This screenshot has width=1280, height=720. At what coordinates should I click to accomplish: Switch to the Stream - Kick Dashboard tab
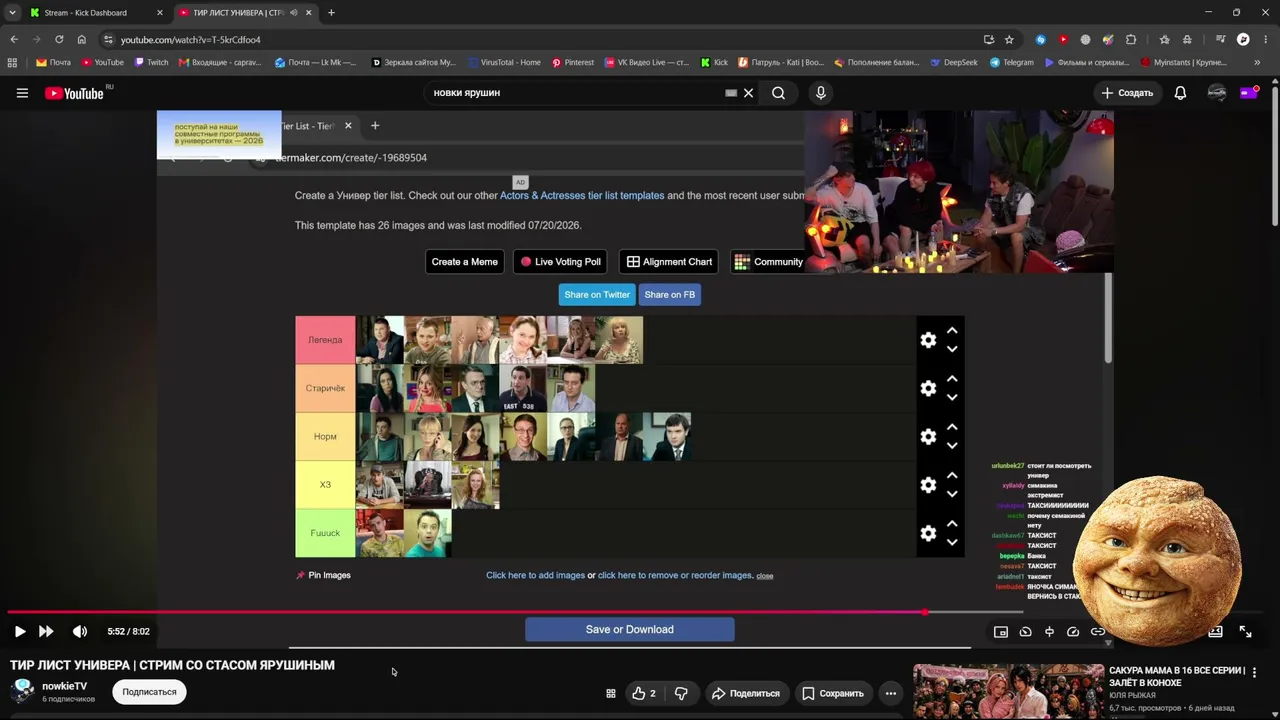coord(97,13)
